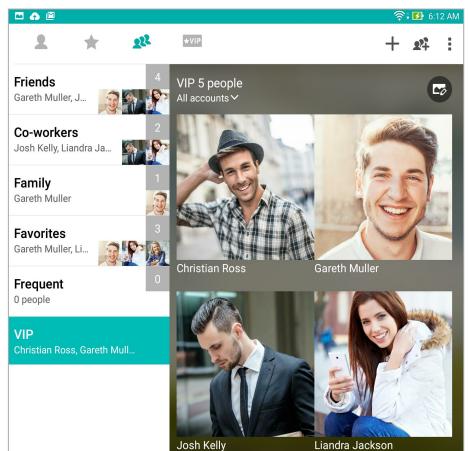
Task: Click the 'Liandra Jackson' name label
Action: click(x=353, y=445)
